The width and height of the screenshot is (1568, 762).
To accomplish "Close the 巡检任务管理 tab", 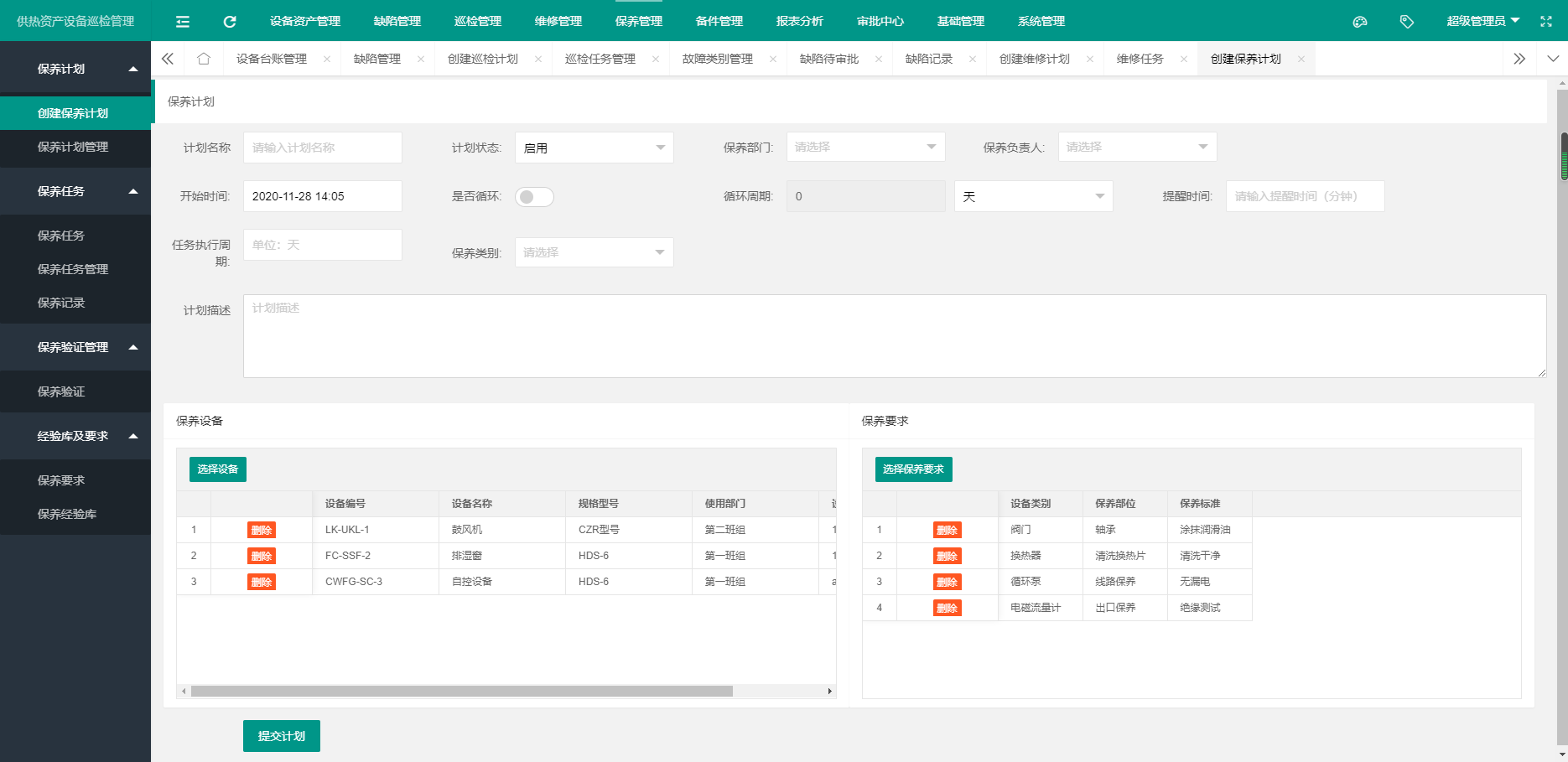I will coord(656,59).
